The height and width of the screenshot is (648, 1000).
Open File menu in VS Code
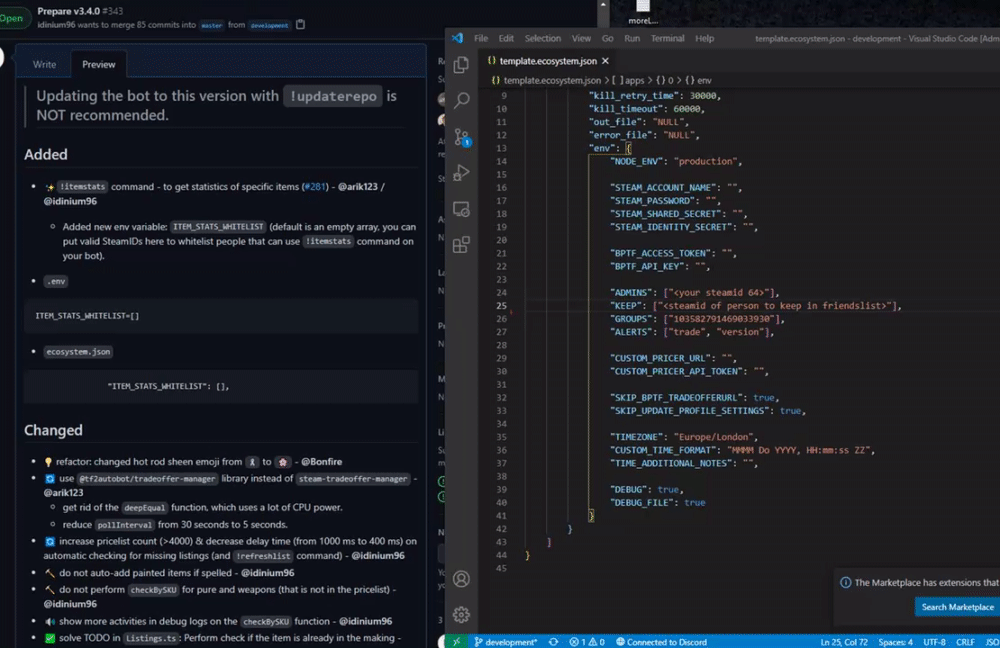pos(481,38)
